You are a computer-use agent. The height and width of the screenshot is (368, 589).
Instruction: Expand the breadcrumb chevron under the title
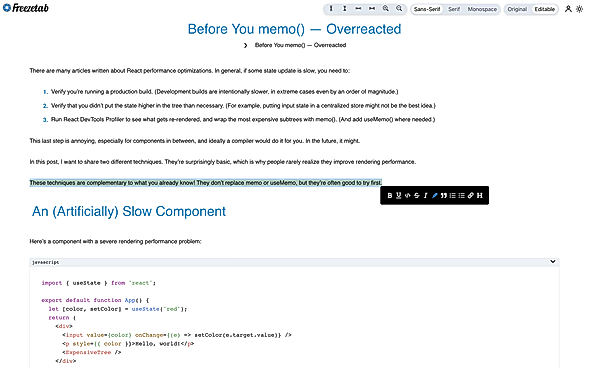[x=245, y=45]
